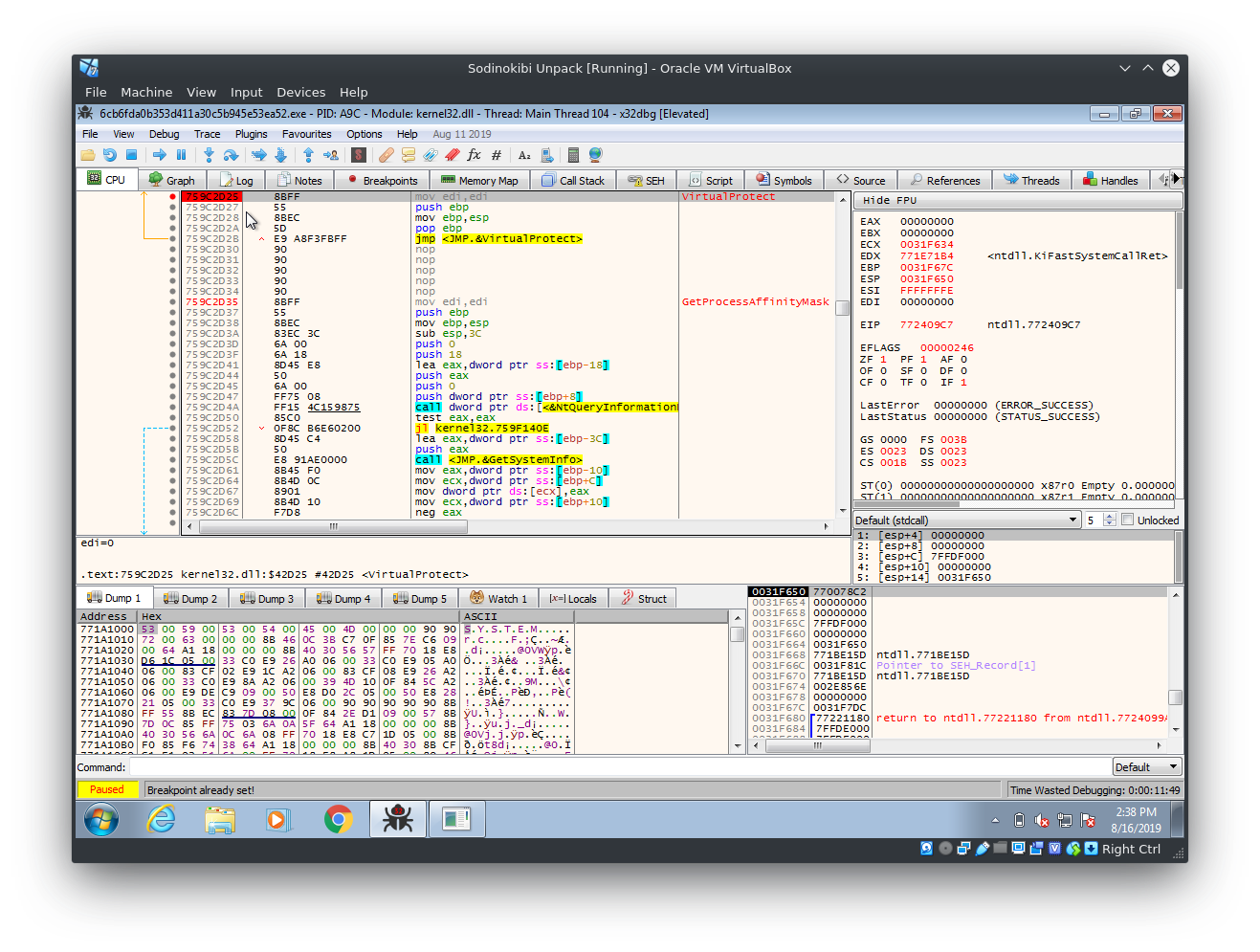Viewport: 1260px width, 952px height.
Task: Switch to the Symbols tab
Action: (784, 180)
